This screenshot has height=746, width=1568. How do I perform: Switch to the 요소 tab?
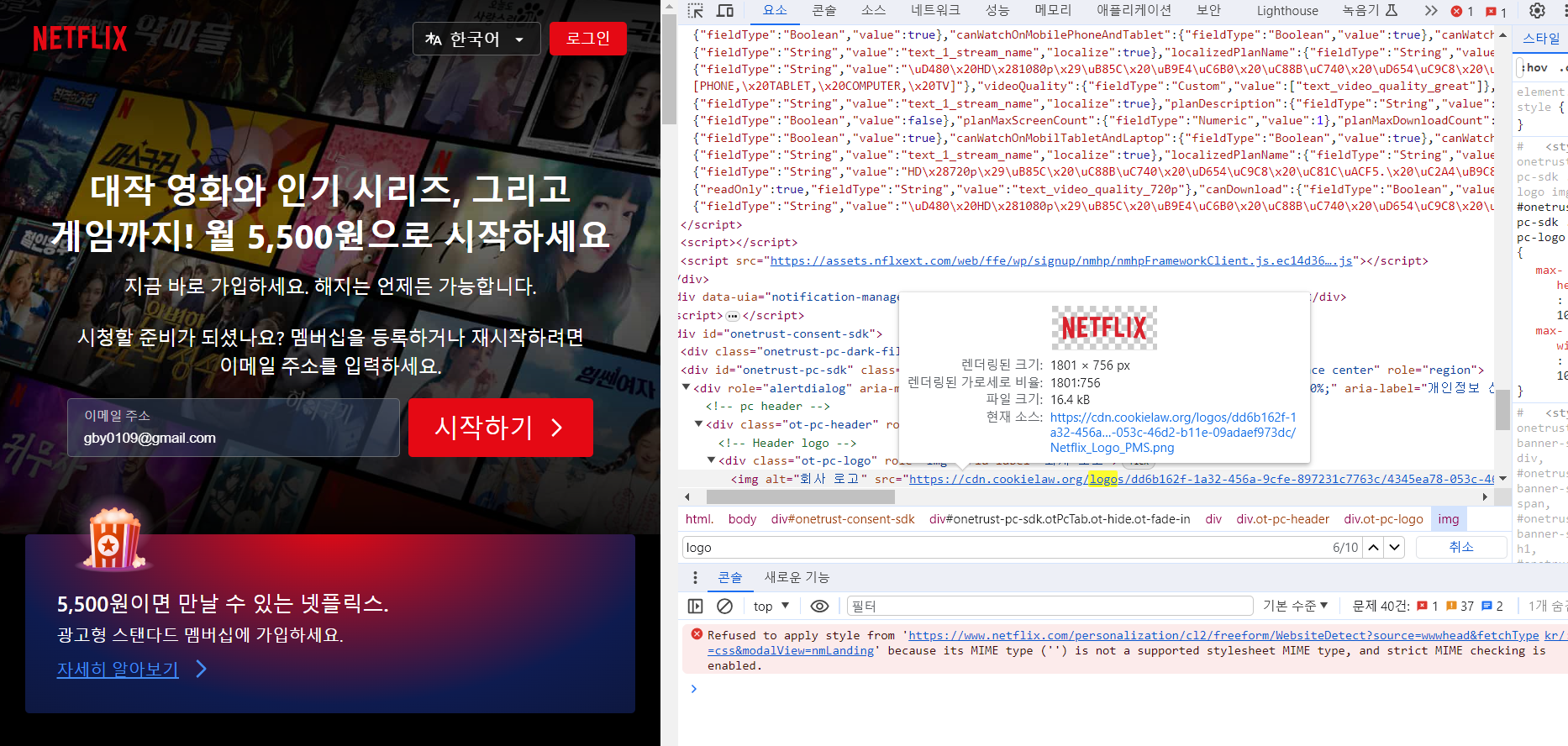(x=775, y=10)
